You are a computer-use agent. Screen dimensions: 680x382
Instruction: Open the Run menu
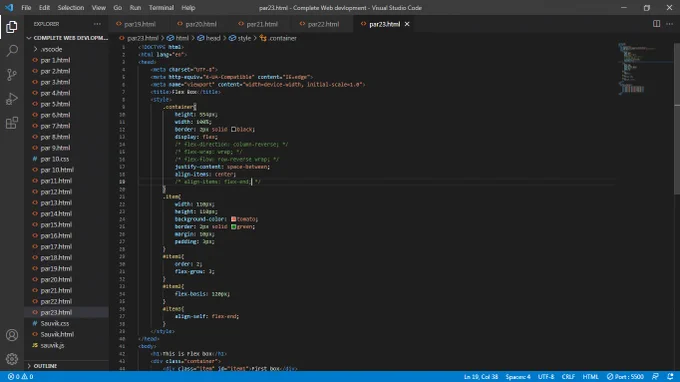click(135, 8)
